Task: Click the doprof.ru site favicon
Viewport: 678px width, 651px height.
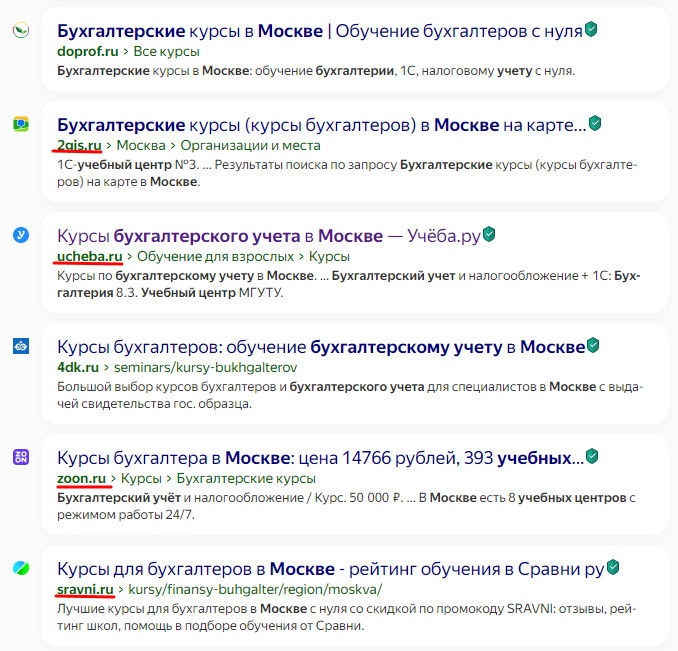Action: click(21, 31)
